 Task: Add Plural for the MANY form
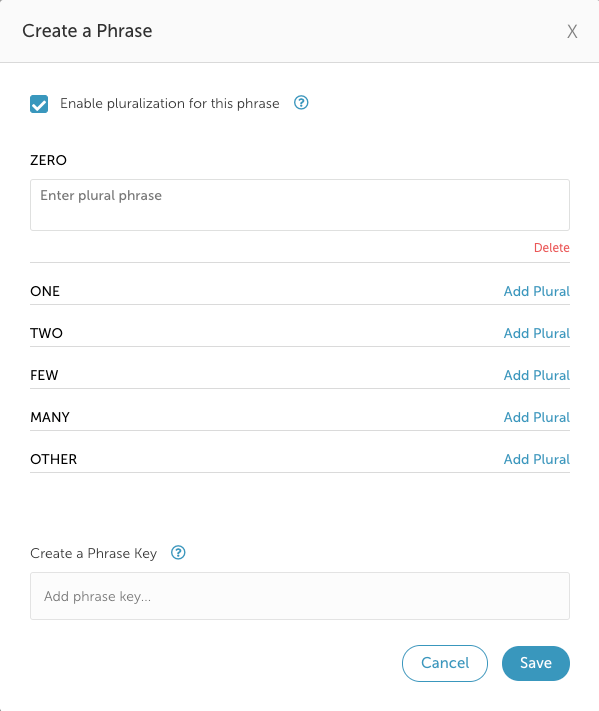pos(536,417)
